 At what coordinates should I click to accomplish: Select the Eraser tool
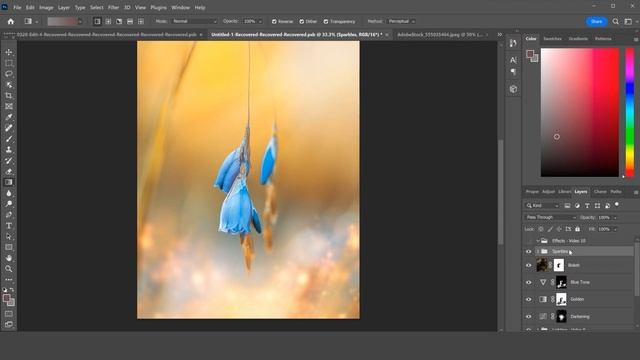coord(9,171)
